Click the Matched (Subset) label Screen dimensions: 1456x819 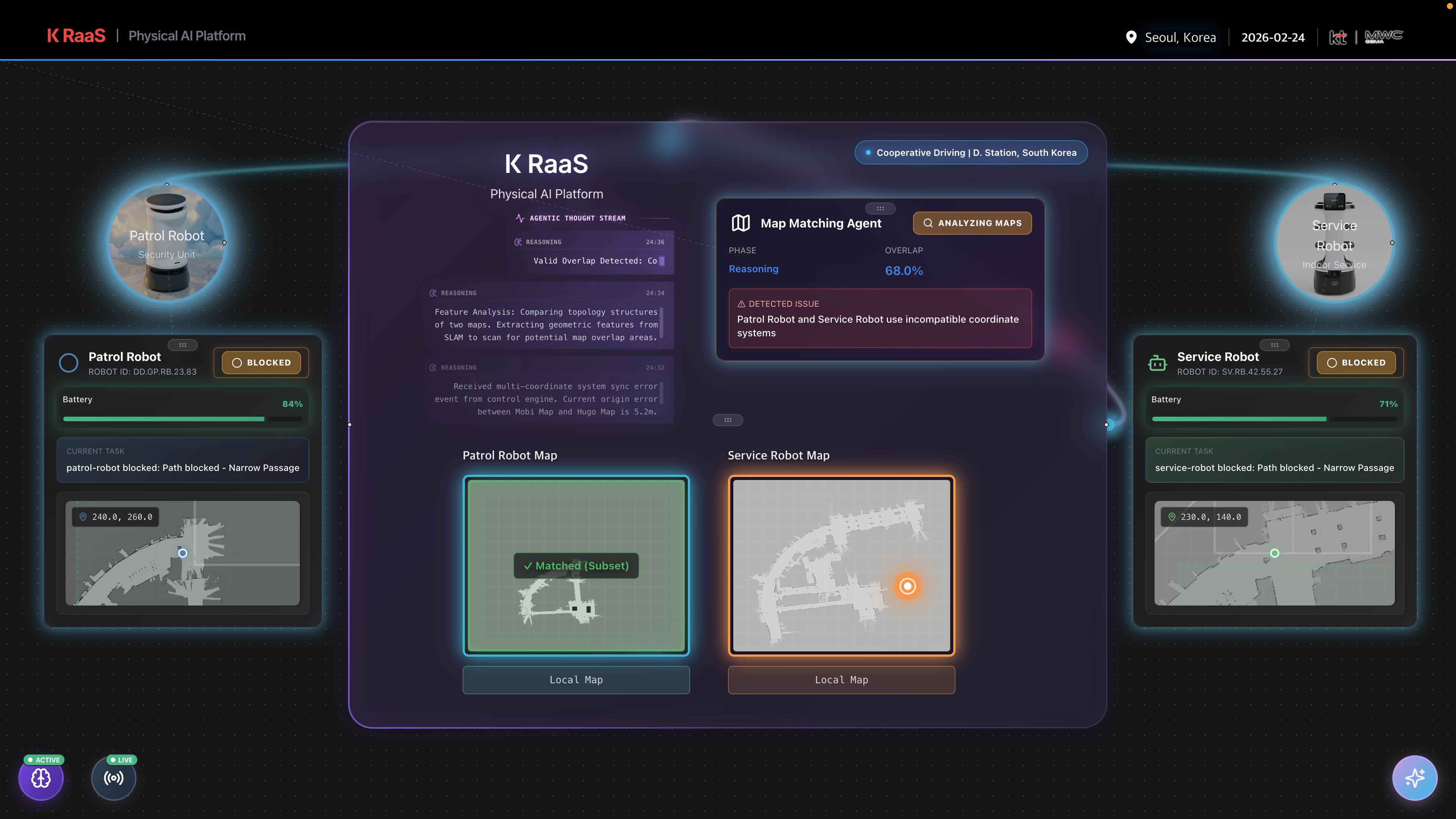click(x=576, y=566)
